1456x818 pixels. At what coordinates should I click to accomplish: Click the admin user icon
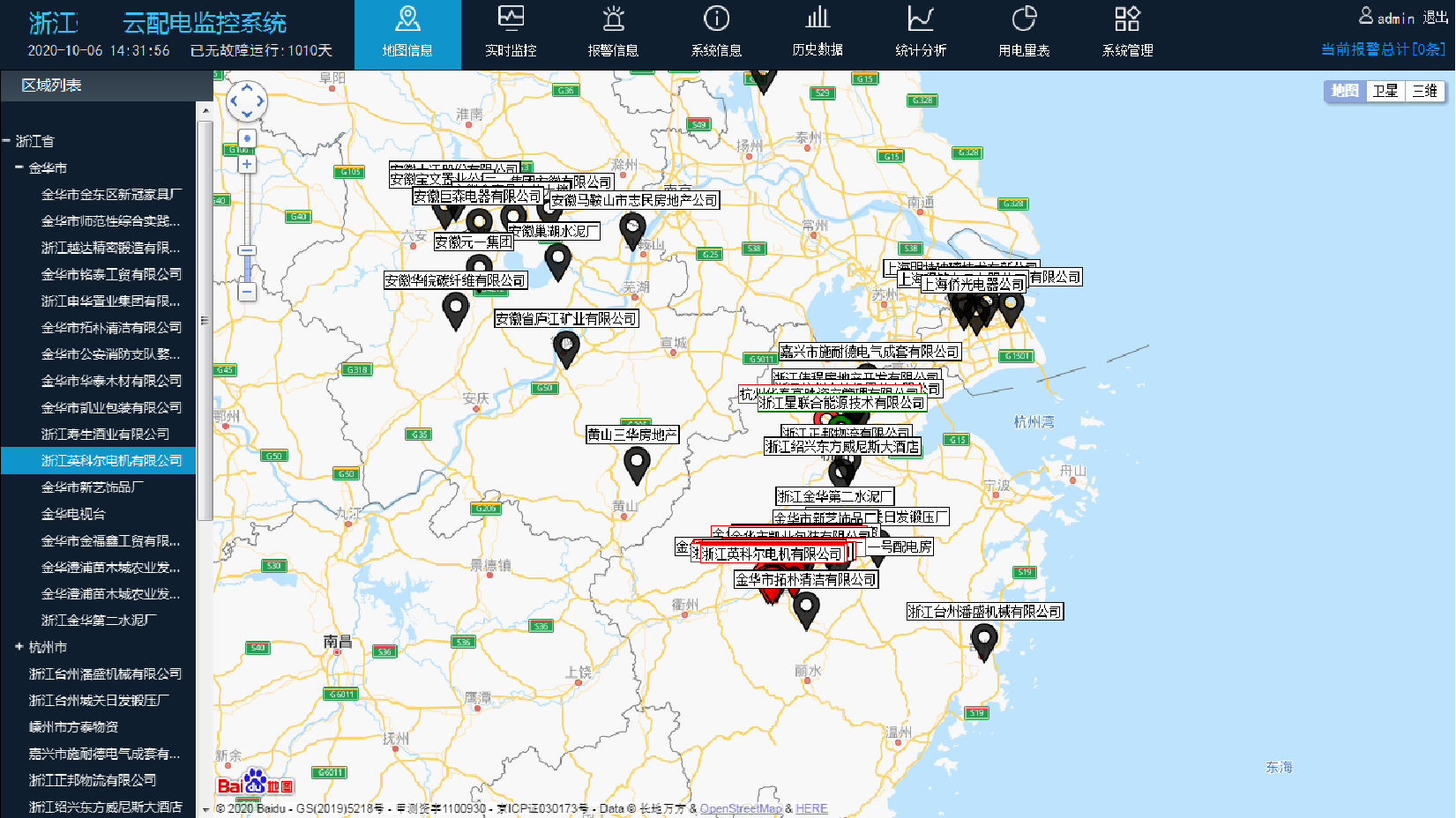click(x=1366, y=16)
